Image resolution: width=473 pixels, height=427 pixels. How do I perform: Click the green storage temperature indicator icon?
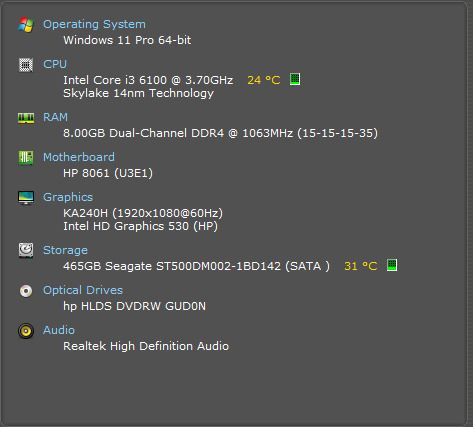click(x=392, y=265)
